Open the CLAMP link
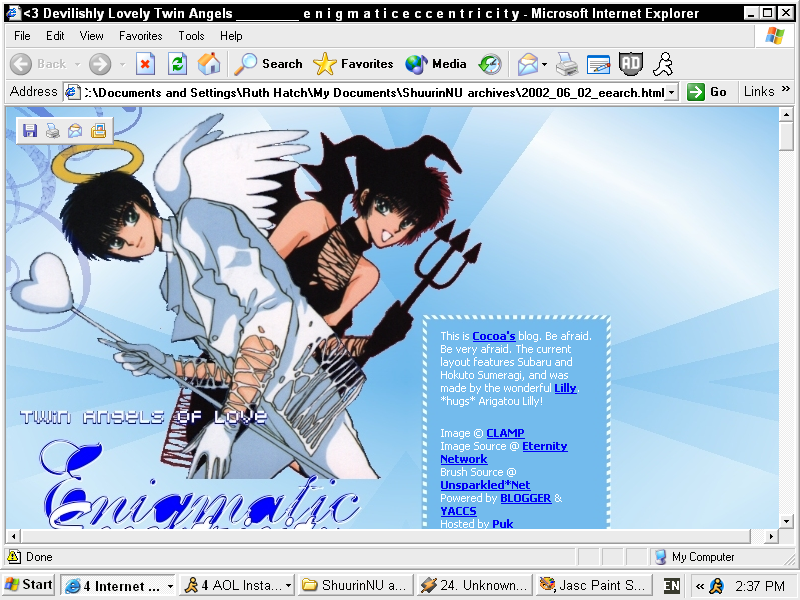Screen dimensions: 800x600 coord(505,433)
